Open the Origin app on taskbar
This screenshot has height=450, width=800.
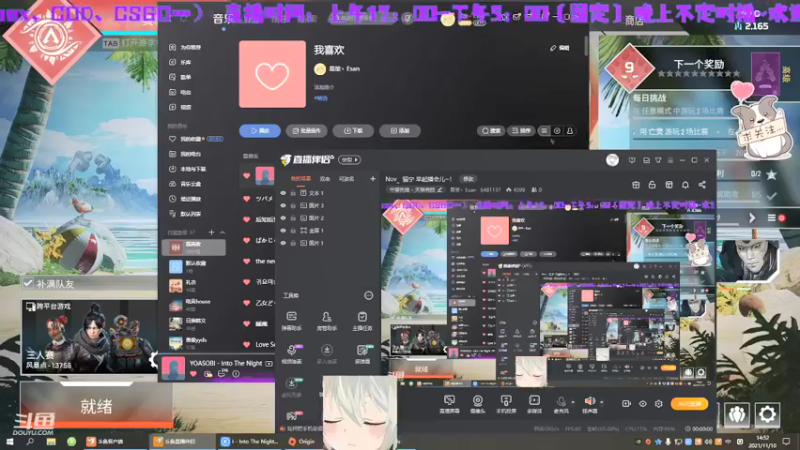pyautogui.click(x=302, y=441)
